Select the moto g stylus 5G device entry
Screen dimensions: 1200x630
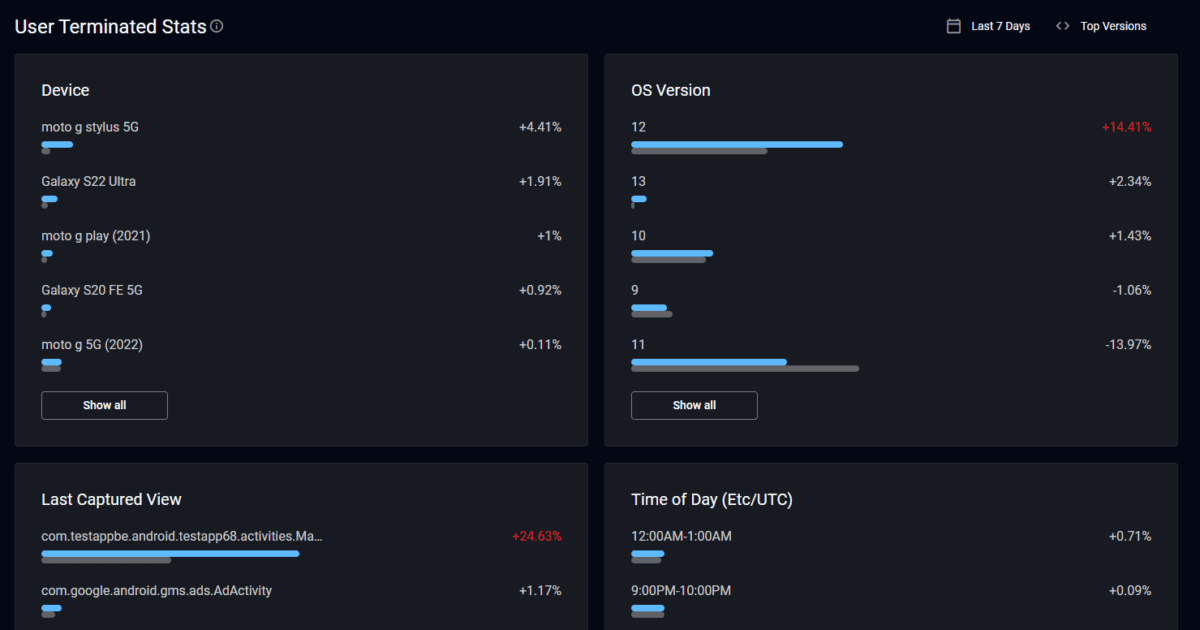tap(89, 127)
